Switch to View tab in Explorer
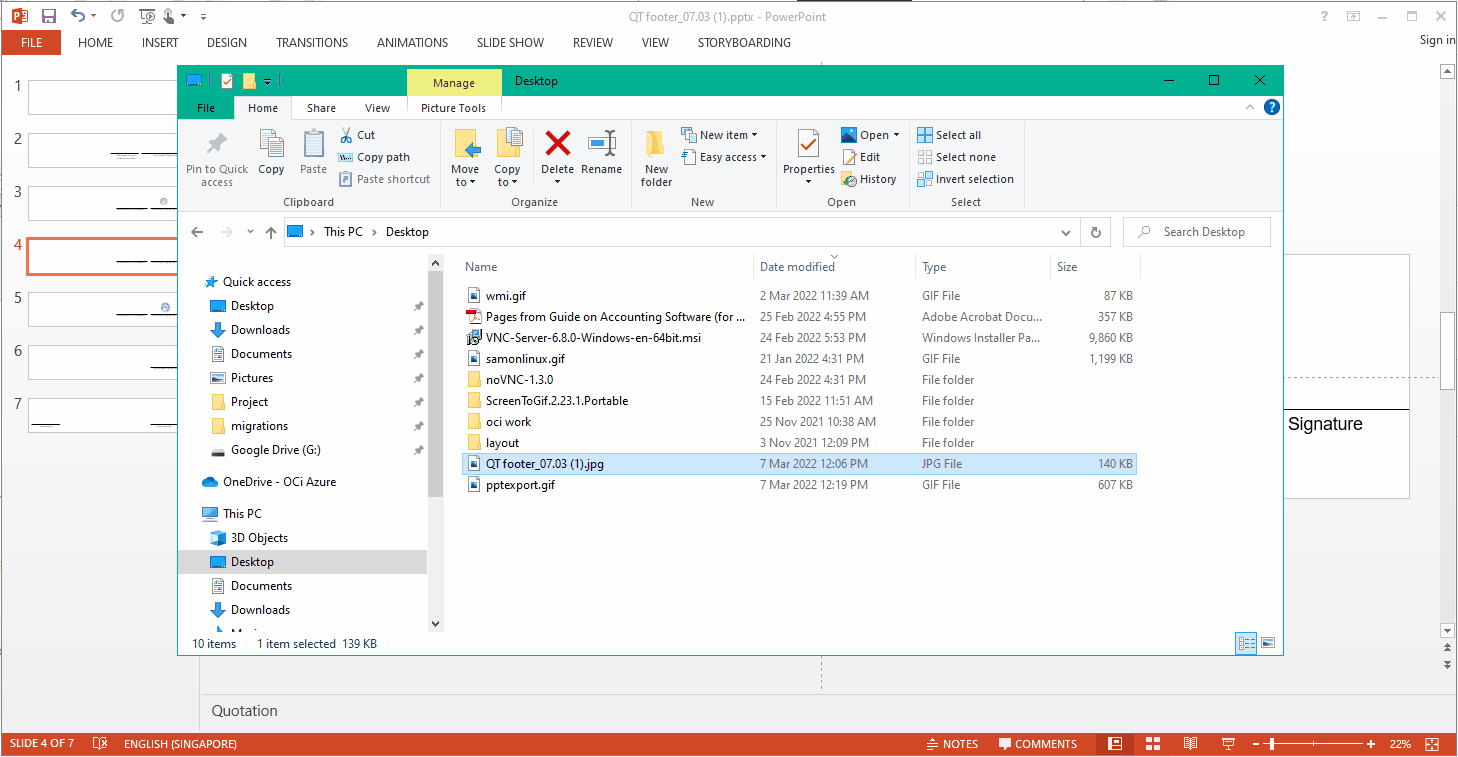The height and width of the screenshot is (757, 1458). click(x=377, y=108)
